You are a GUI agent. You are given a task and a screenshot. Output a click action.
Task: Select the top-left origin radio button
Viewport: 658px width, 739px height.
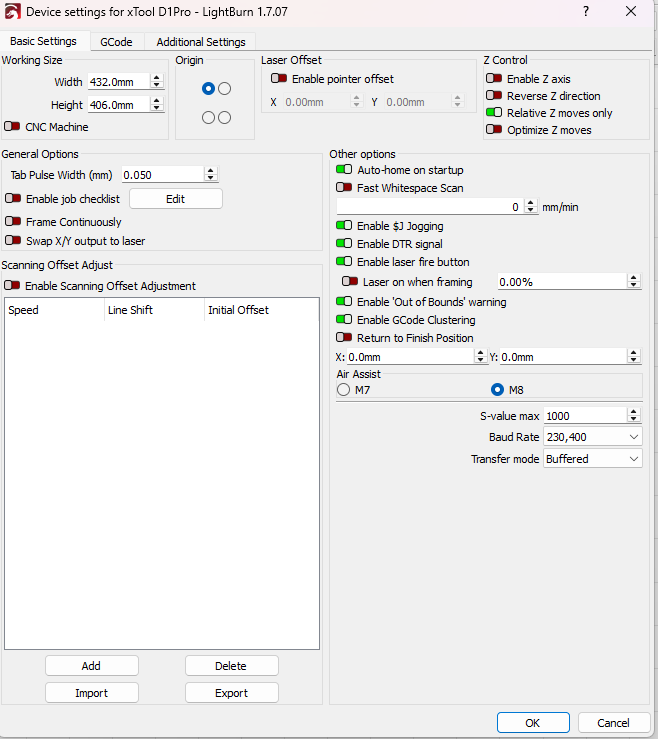[x=208, y=89]
